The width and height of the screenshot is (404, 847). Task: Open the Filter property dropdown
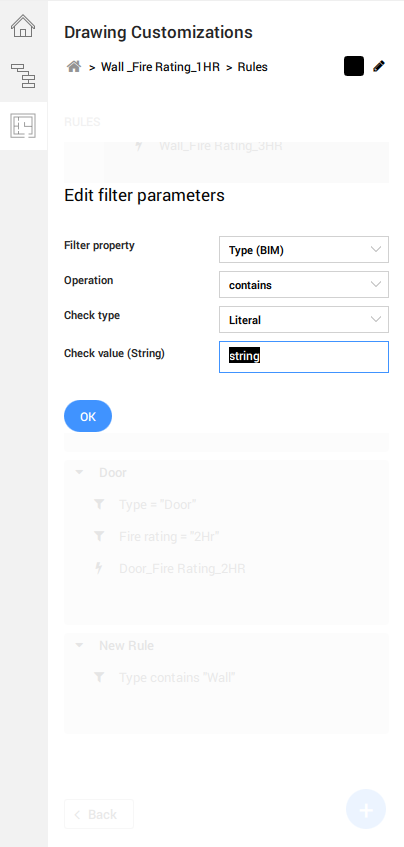[304, 250]
